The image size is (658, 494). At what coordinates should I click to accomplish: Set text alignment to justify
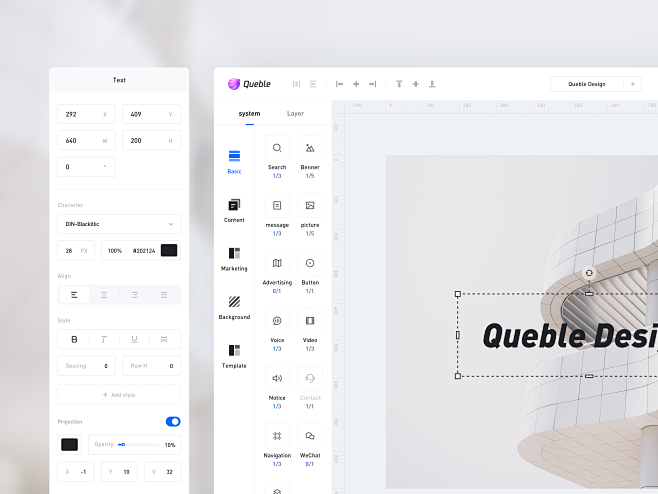pos(164,295)
